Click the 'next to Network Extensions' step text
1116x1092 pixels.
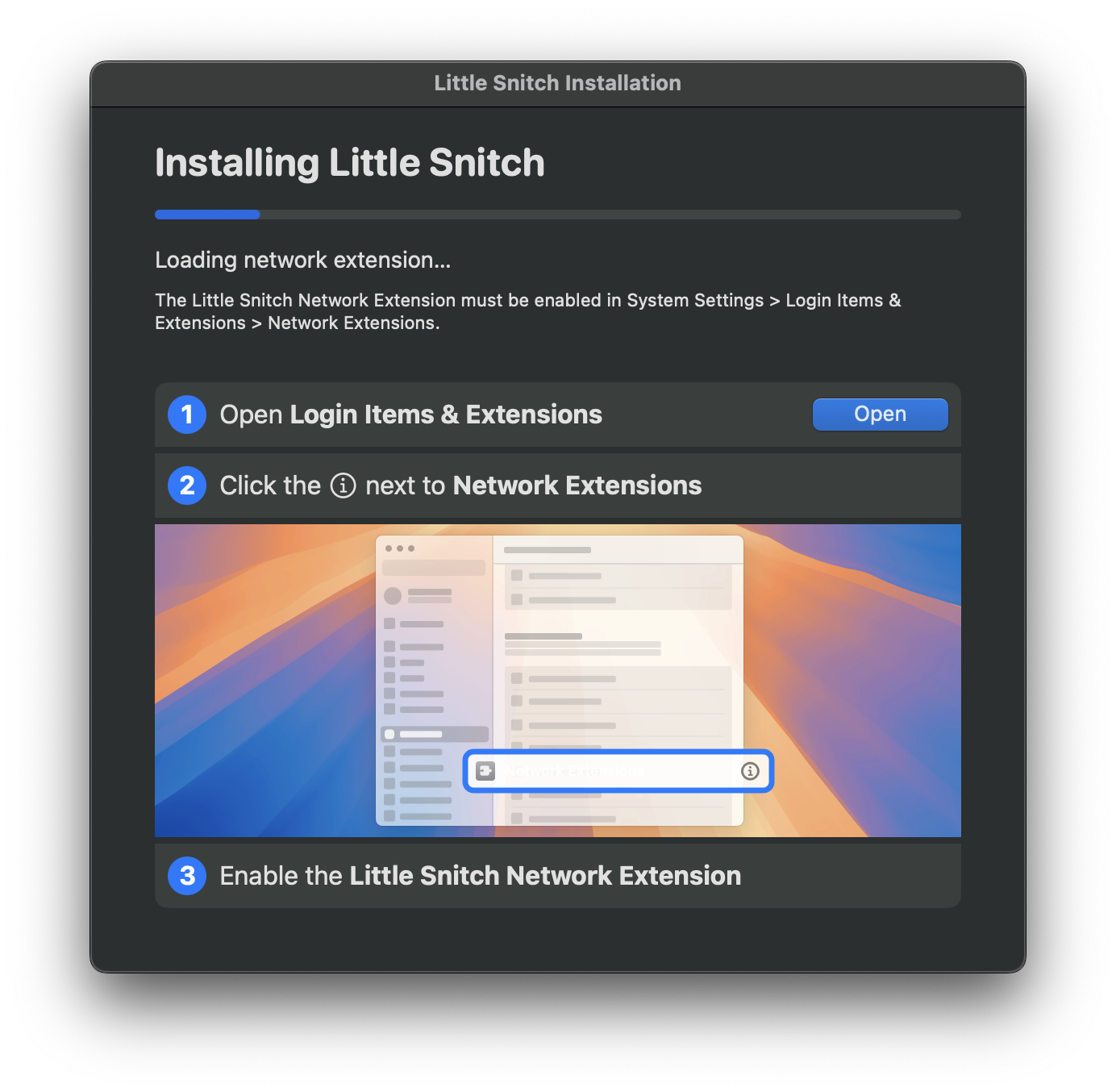pos(534,486)
